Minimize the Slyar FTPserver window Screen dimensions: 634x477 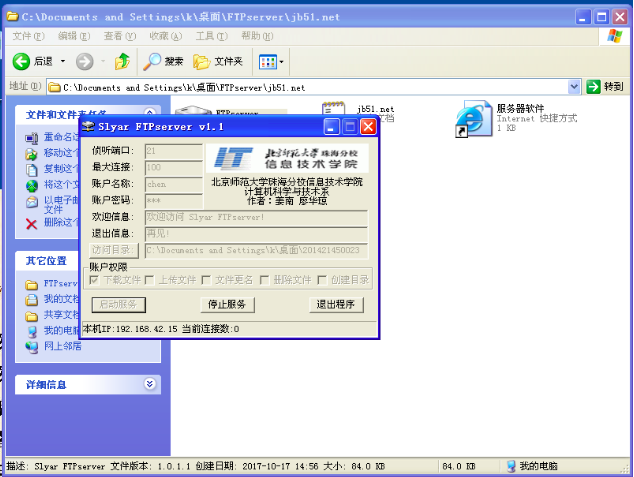click(x=332, y=127)
